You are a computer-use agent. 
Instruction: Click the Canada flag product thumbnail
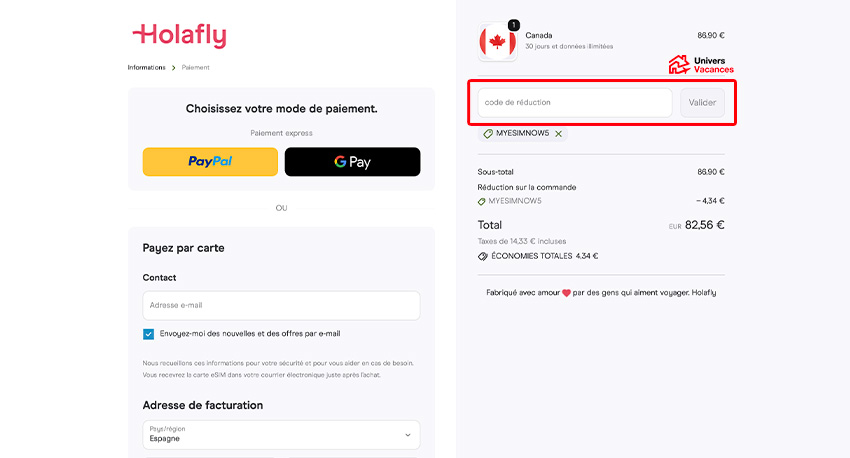click(497, 42)
